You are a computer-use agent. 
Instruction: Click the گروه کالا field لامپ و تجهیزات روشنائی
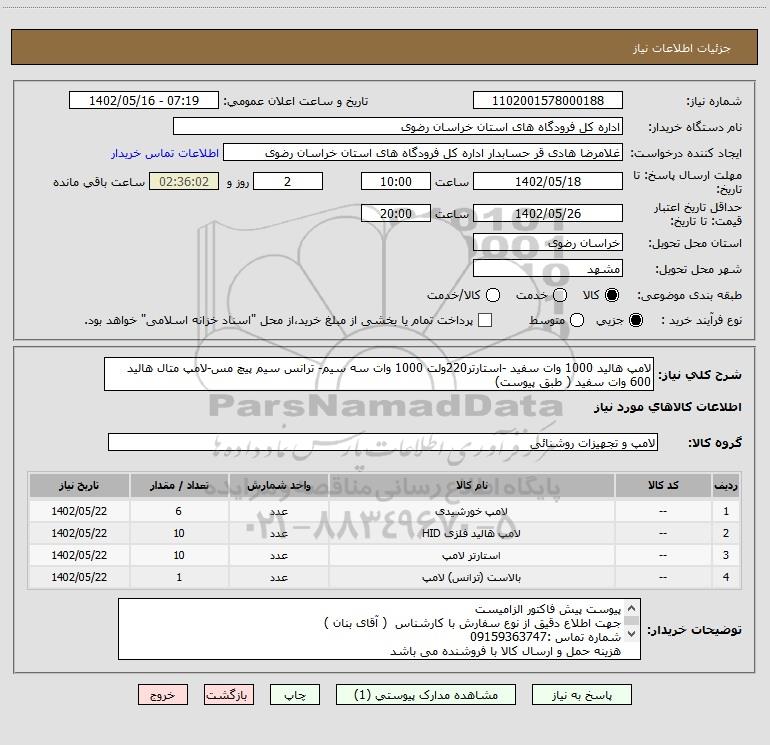pos(383,442)
